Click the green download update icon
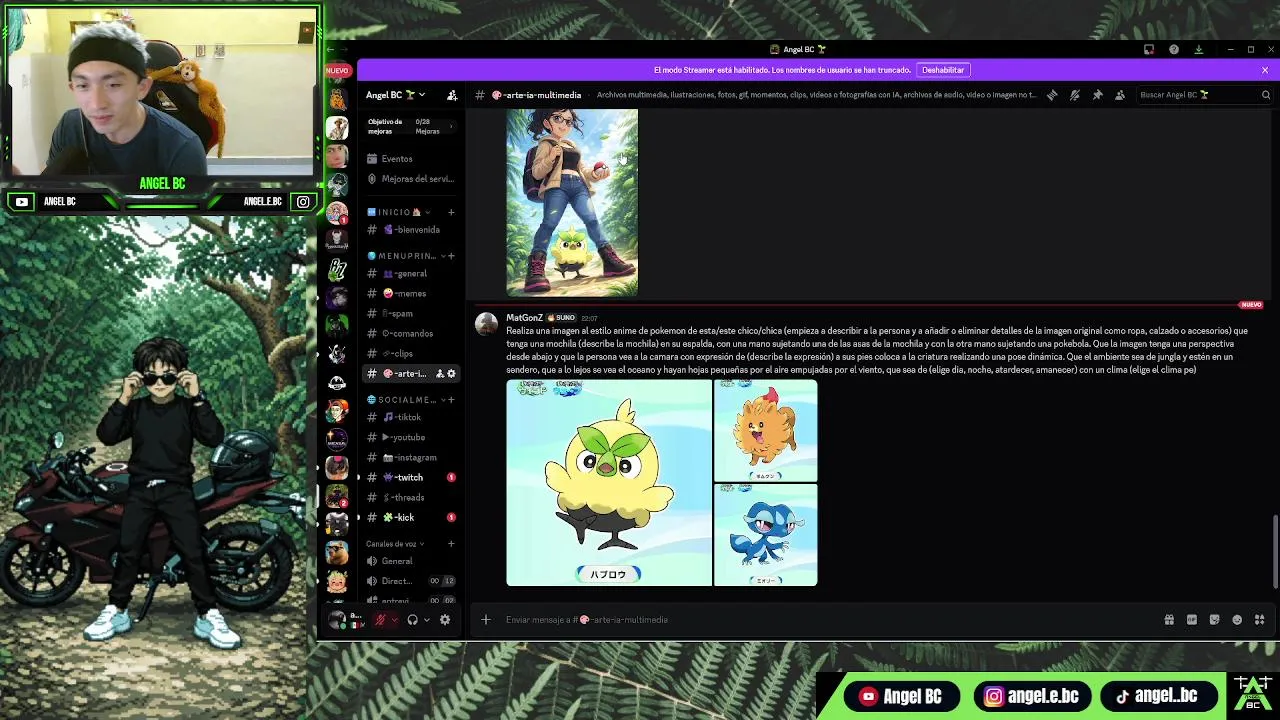Image resolution: width=1280 pixels, height=720 pixels. 1198,49
